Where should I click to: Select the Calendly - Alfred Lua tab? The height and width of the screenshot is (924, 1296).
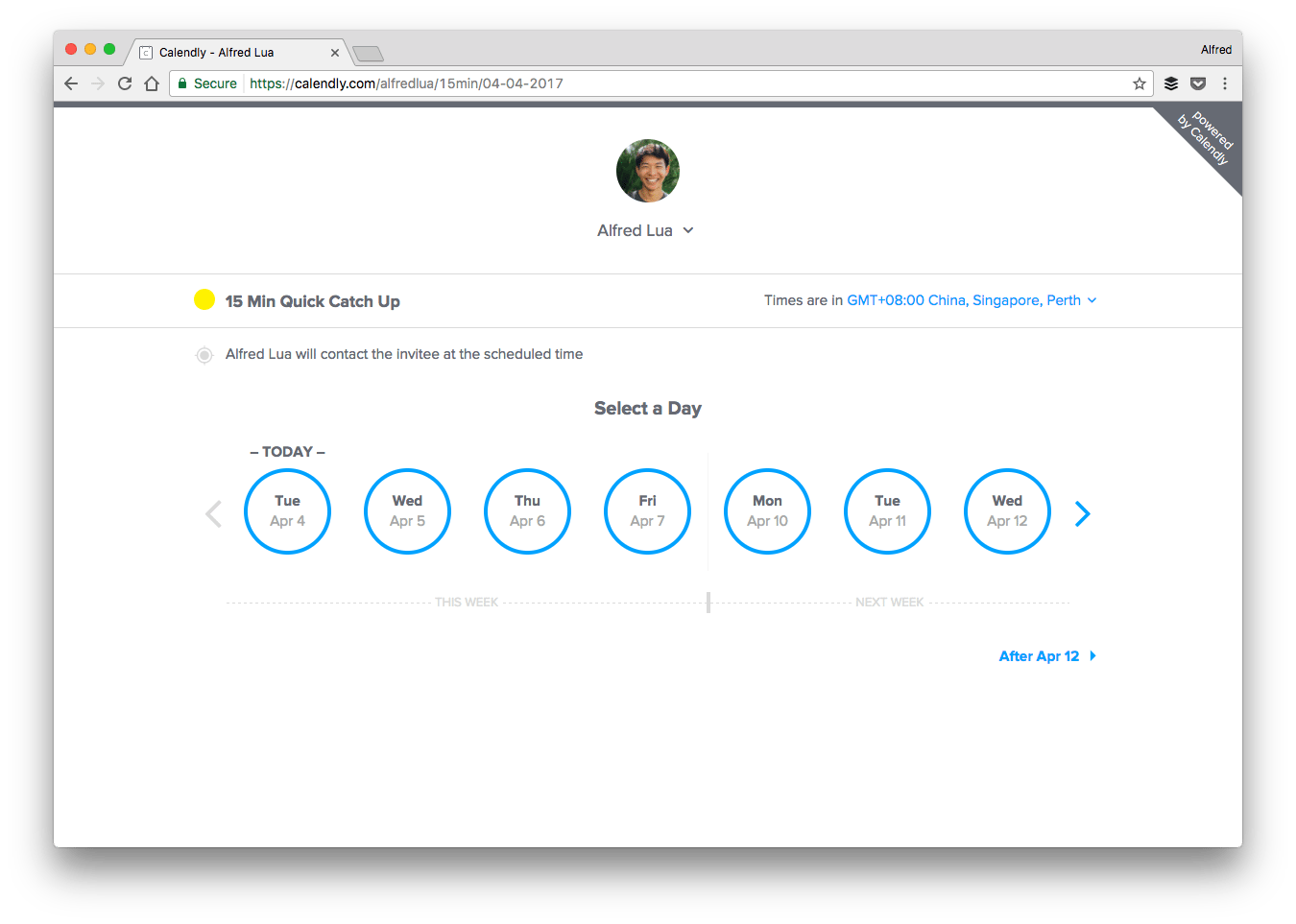[x=237, y=53]
